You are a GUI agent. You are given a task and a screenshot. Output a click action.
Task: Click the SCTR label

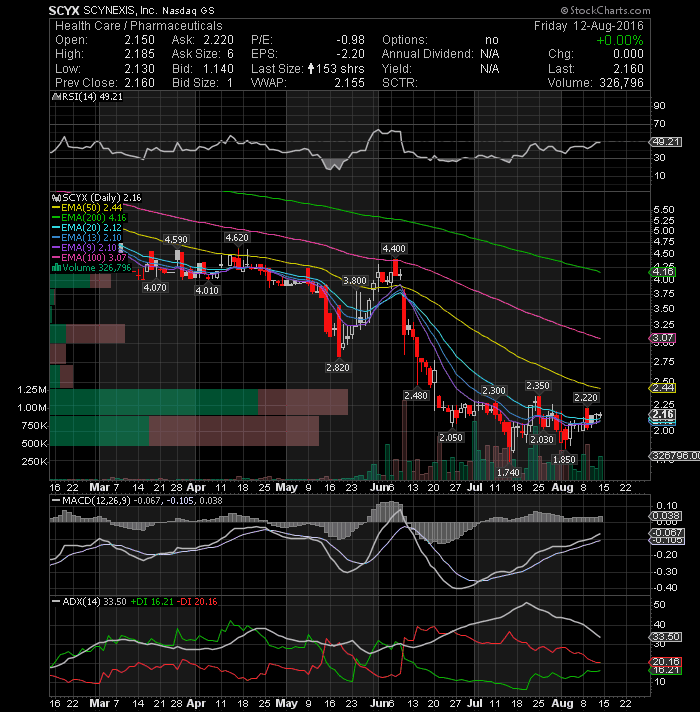click(x=399, y=83)
